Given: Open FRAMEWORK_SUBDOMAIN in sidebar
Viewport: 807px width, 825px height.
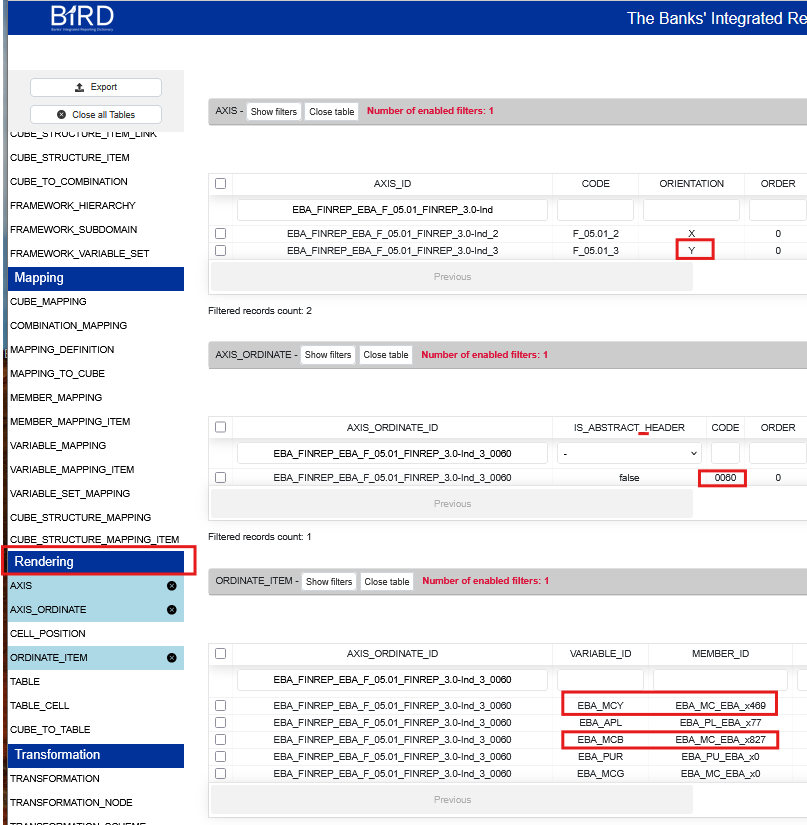Looking at the screenshot, I should pos(74,229).
